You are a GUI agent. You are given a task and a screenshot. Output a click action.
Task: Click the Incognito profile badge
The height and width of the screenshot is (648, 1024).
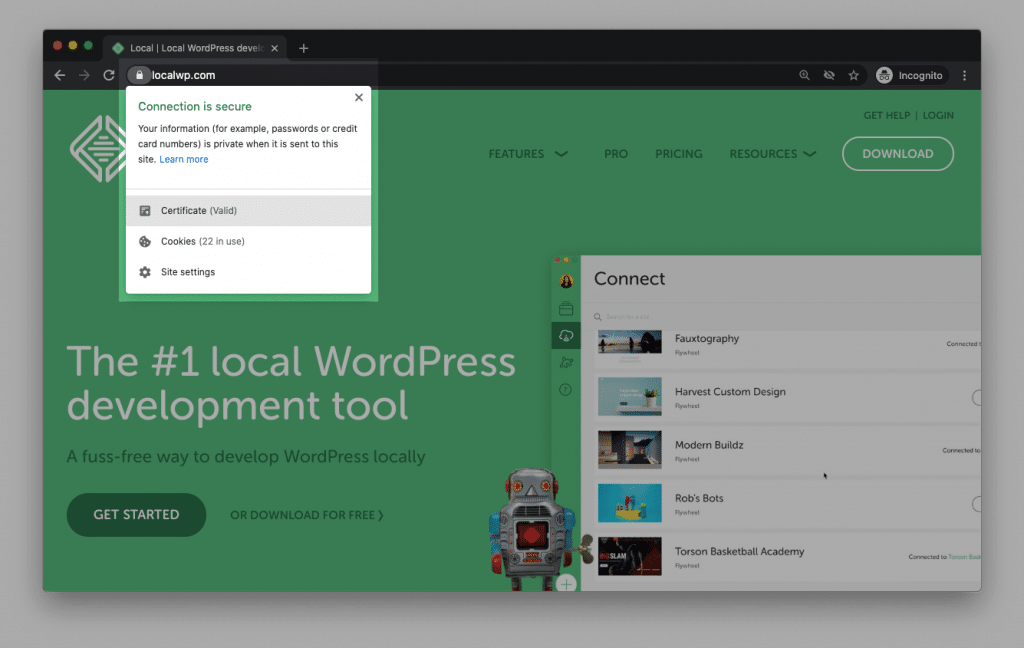coord(910,75)
